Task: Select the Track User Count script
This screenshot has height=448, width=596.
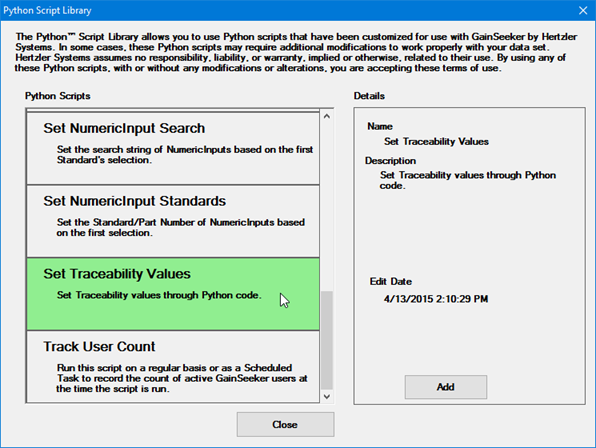Action: [173, 367]
